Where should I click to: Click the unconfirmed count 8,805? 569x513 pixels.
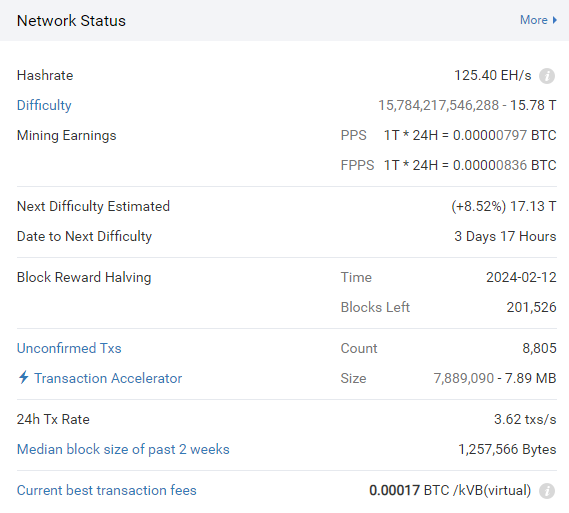click(539, 348)
